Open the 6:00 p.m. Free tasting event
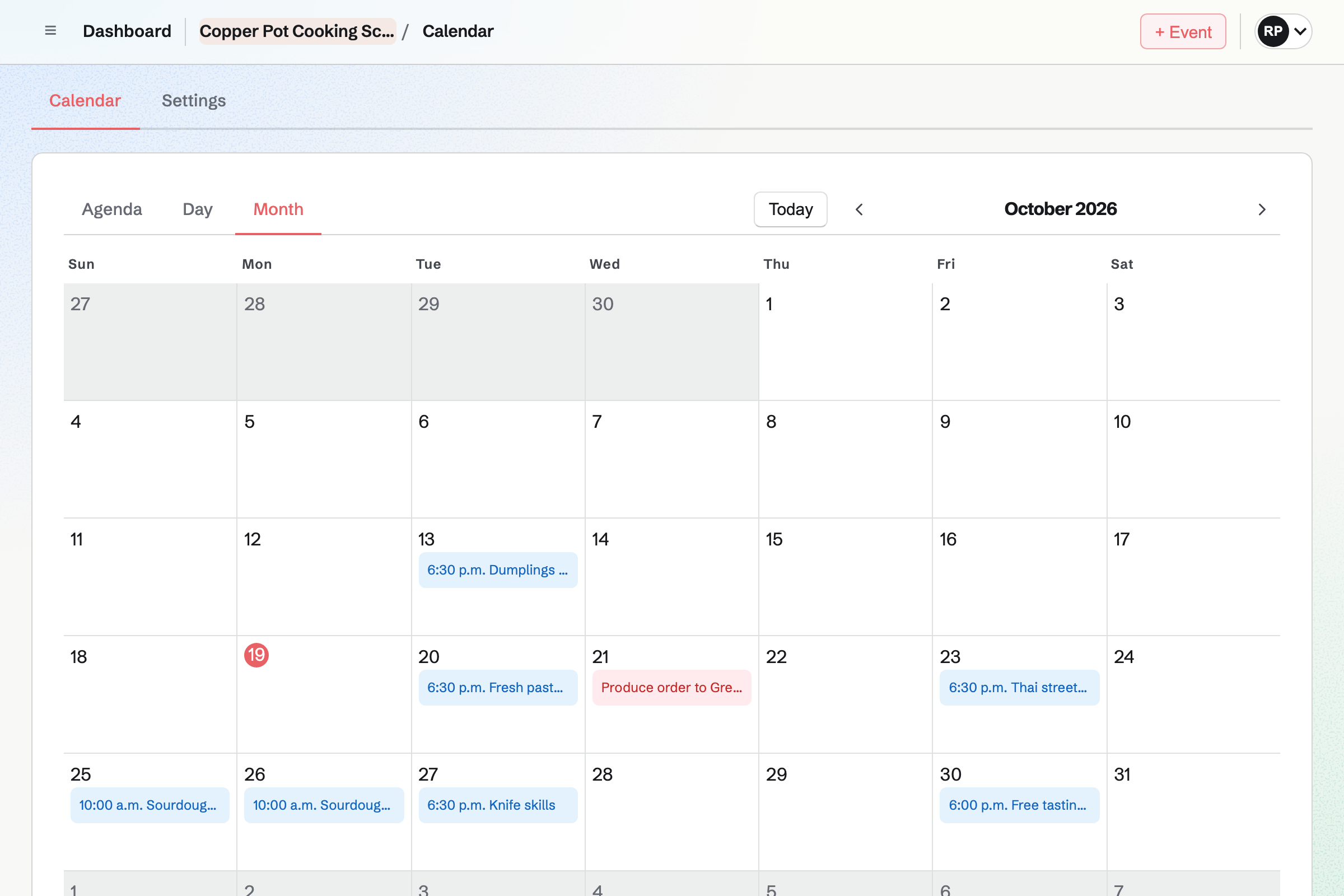The height and width of the screenshot is (896, 1344). pos(1019,805)
